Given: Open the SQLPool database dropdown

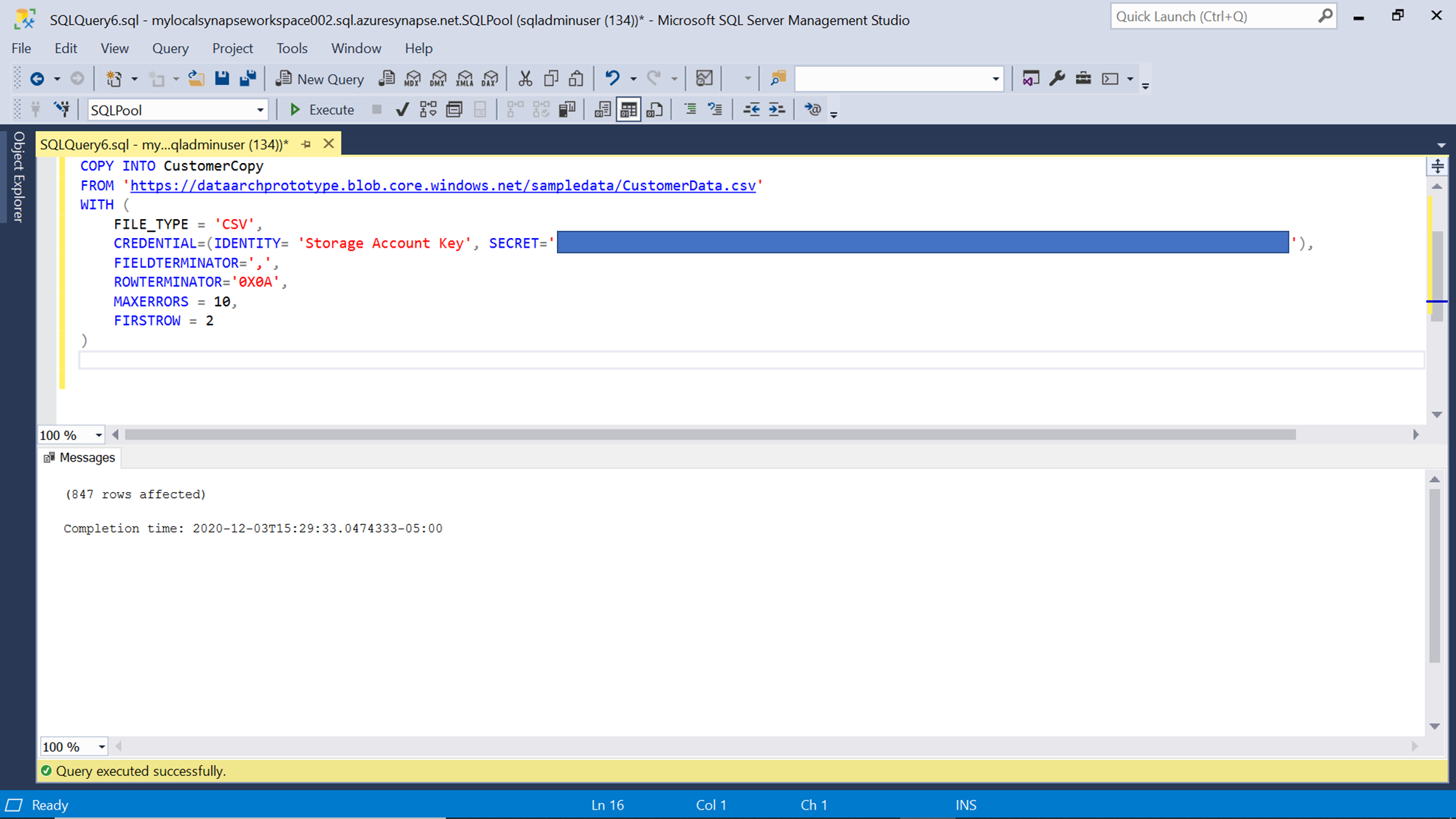Looking at the screenshot, I should (260, 110).
